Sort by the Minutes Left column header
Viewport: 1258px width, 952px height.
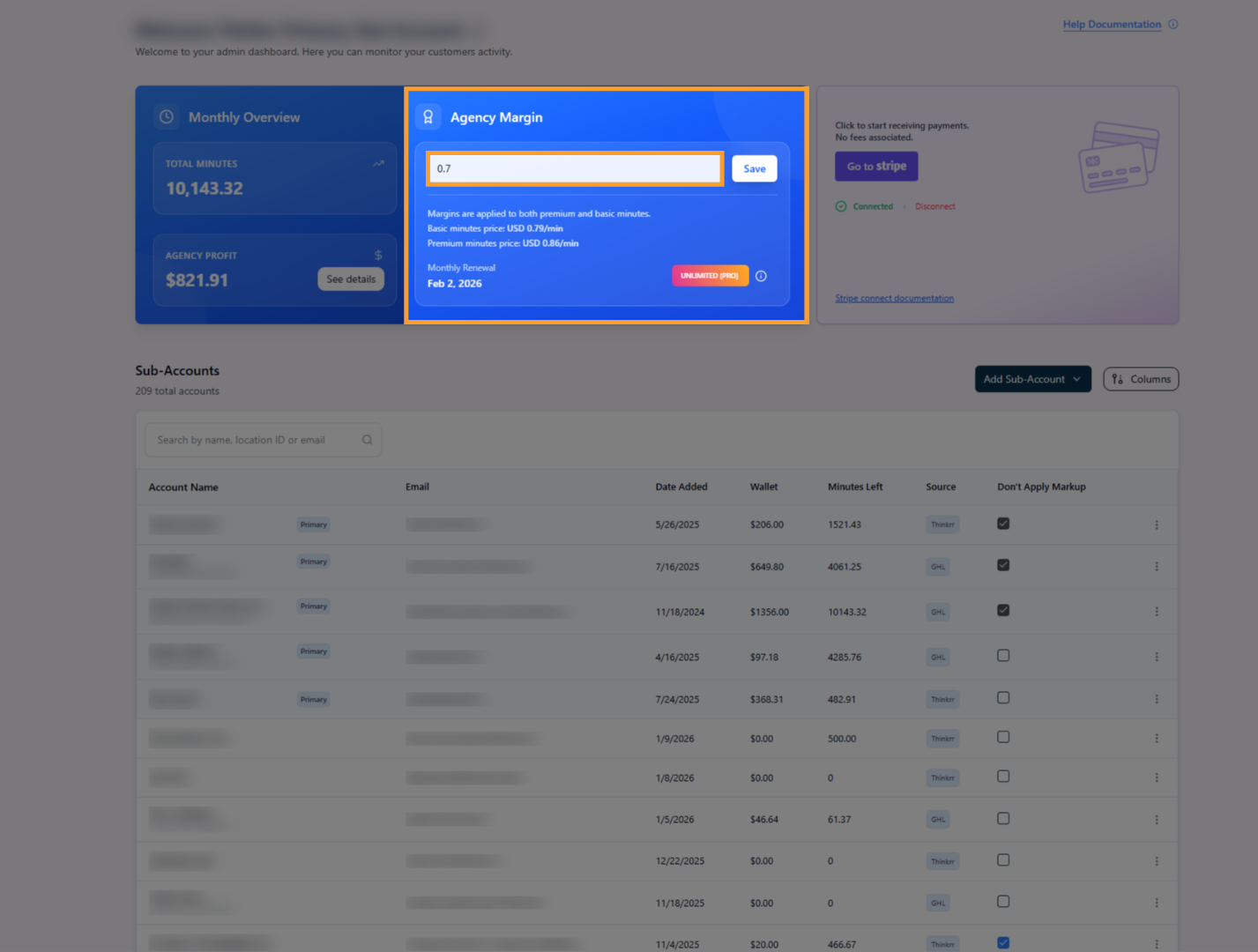855,487
